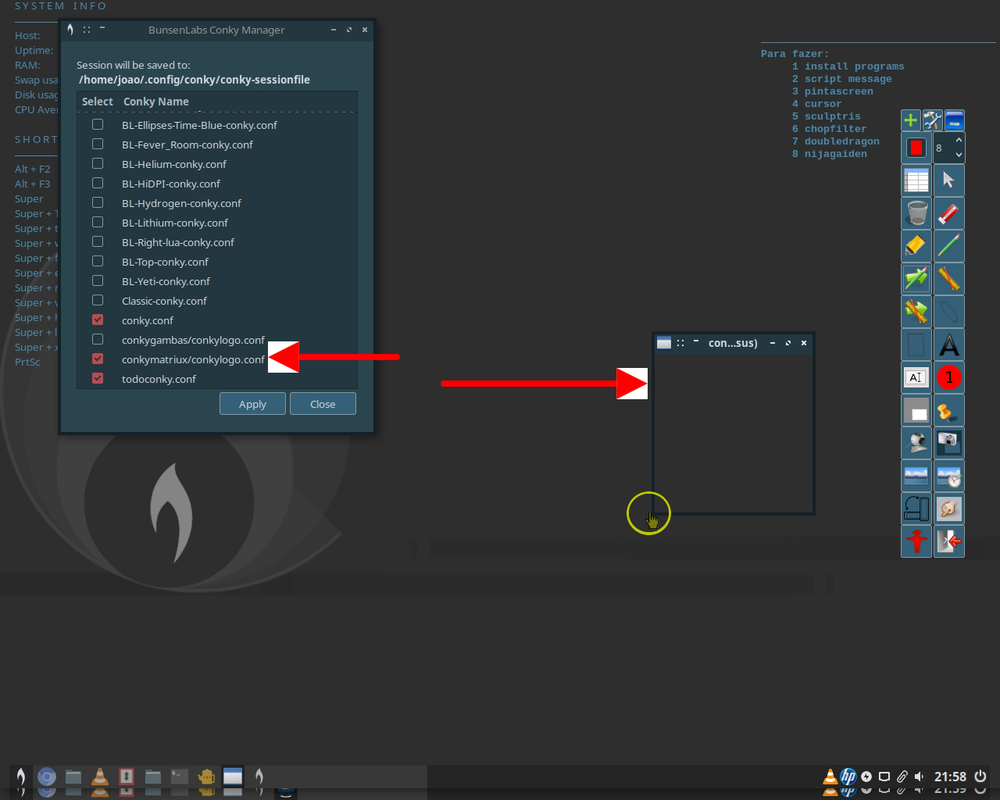Click the yellow pushpin icon
Viewport: 1000px width, 800px height.
[949, 410]
